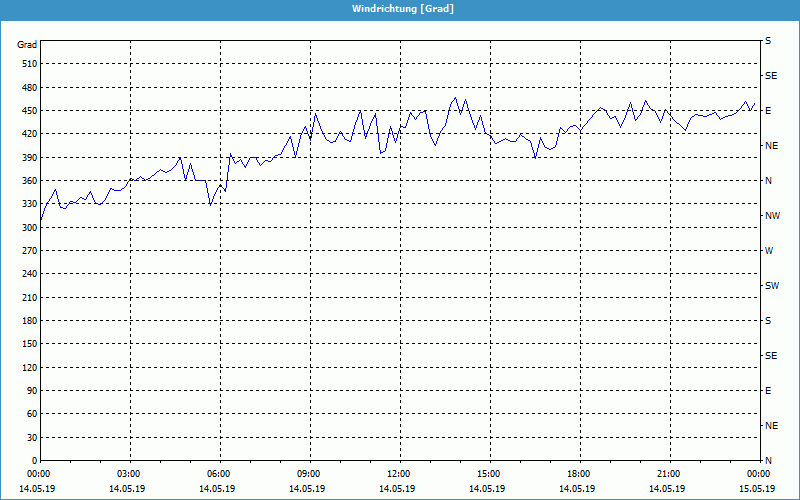
Task: Click the 09:00 time axis label
Action: (x=309, y=474)
